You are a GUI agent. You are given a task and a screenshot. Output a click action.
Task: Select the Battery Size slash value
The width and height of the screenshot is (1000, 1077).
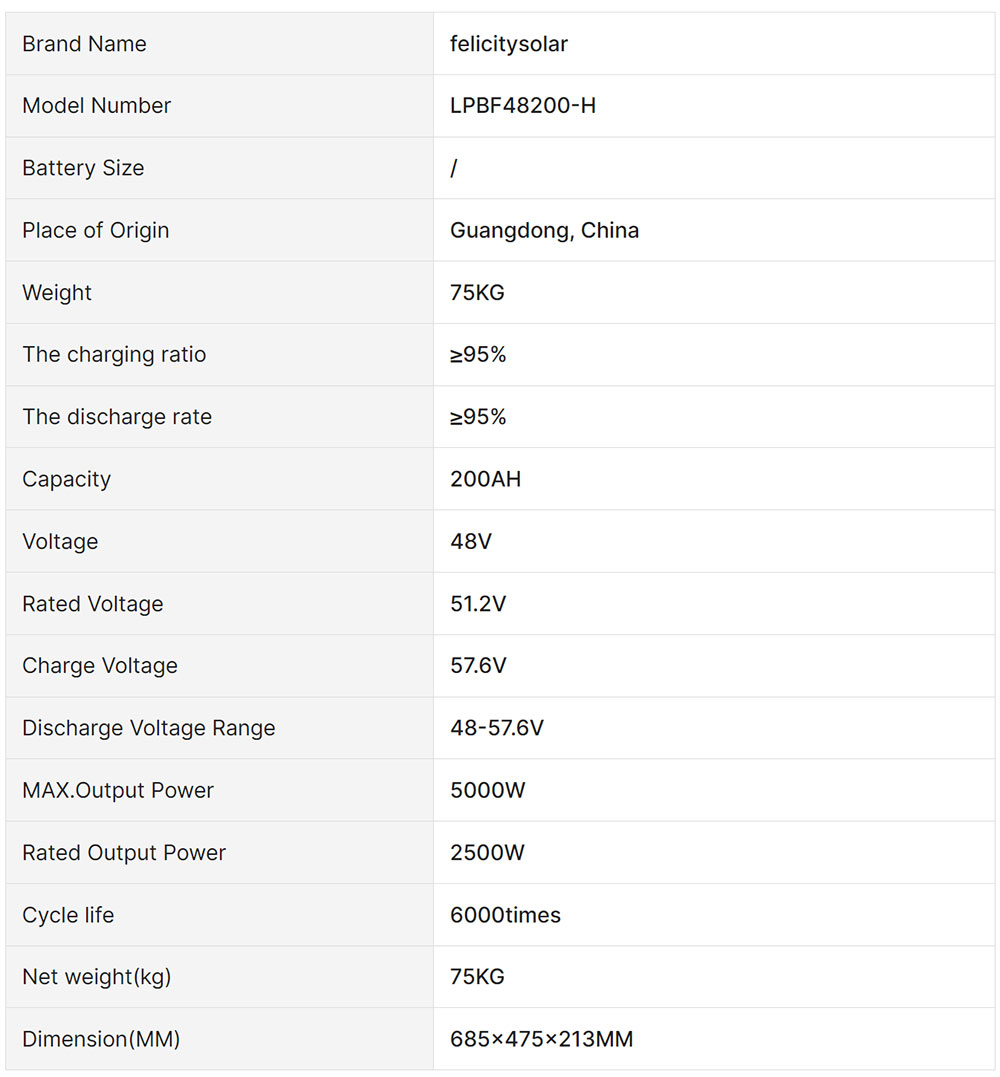point(453,168)
